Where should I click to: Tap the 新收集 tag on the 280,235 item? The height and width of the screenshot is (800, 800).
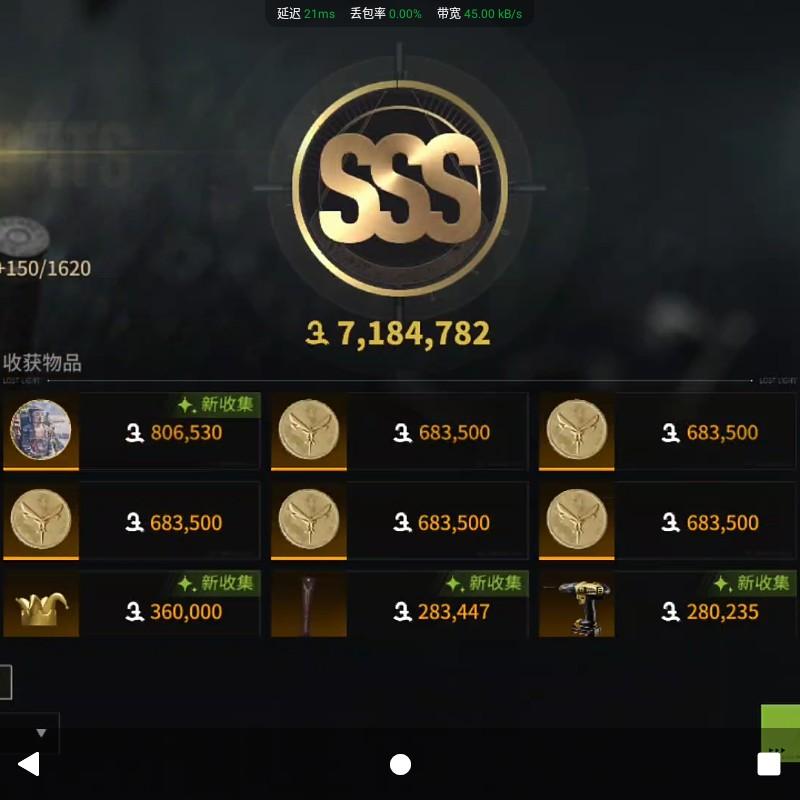[752, 583]
